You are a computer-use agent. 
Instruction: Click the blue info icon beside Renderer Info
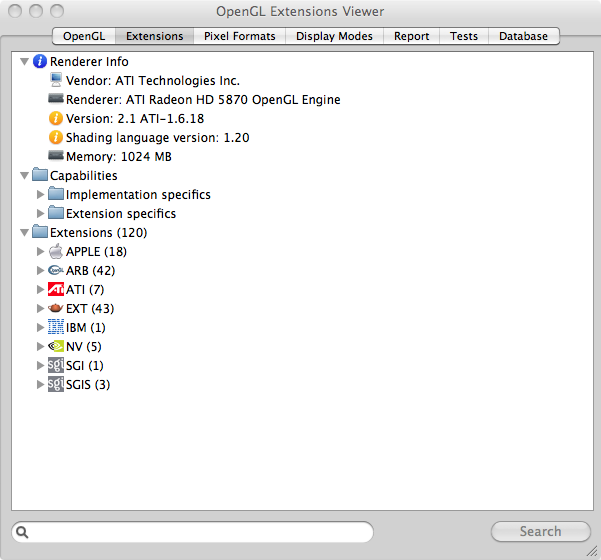40,61
